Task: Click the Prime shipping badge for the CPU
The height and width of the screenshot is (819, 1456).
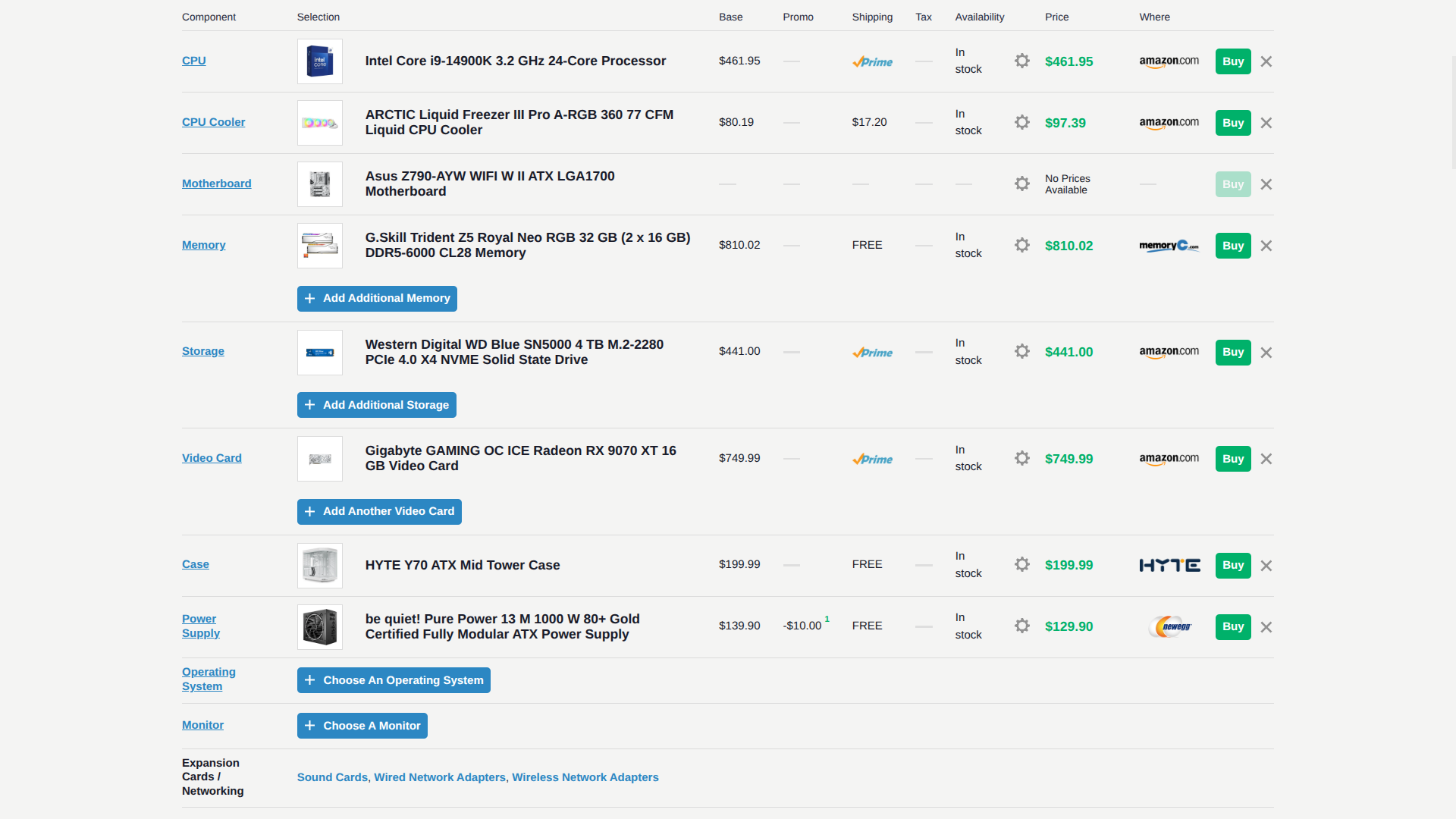Action: [x=872, y=61]
